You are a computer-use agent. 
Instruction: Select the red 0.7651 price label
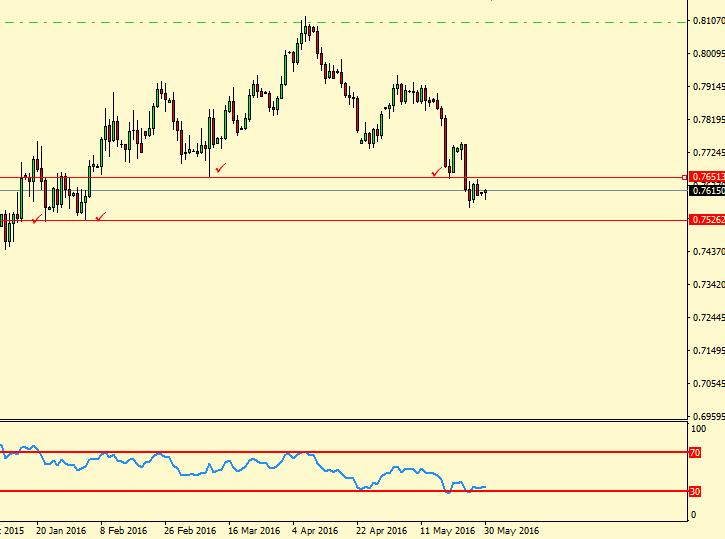[x=707, y=177]
